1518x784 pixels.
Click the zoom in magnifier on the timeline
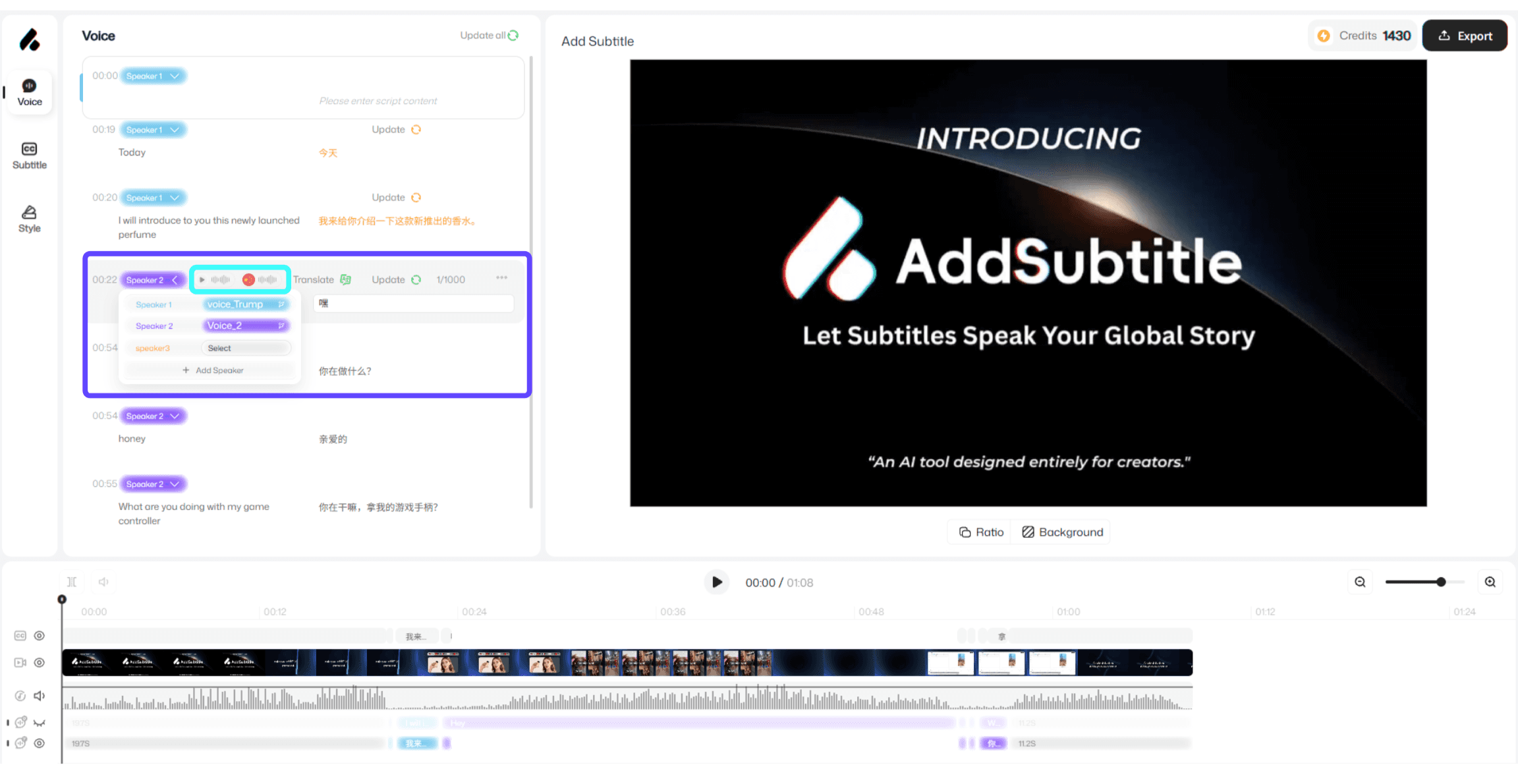[x=1490, y=582]
